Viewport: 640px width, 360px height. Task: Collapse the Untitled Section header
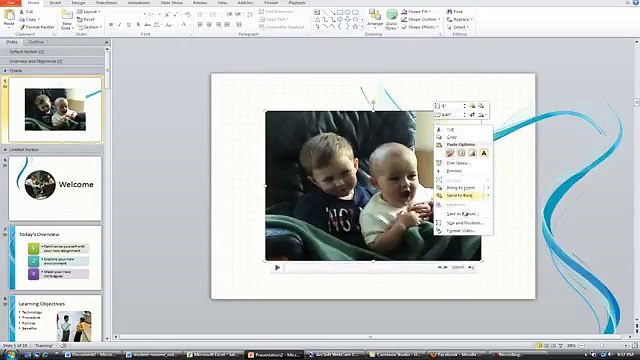click(x=5, y=150)
